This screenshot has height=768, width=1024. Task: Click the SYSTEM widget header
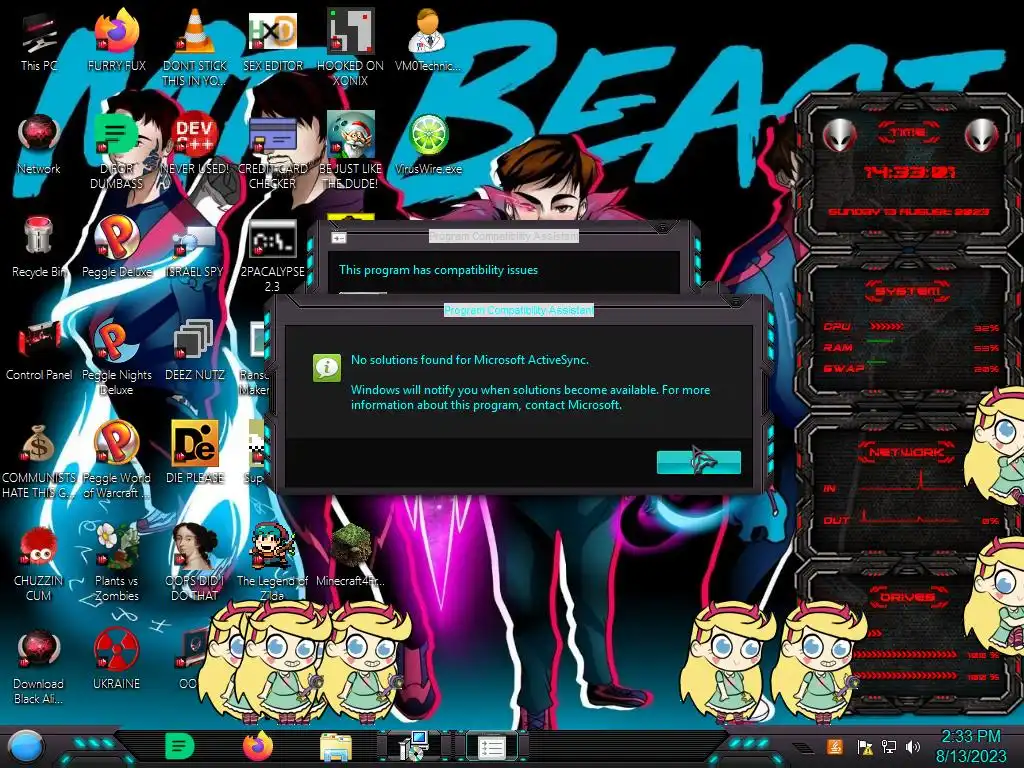coord(908,291)
